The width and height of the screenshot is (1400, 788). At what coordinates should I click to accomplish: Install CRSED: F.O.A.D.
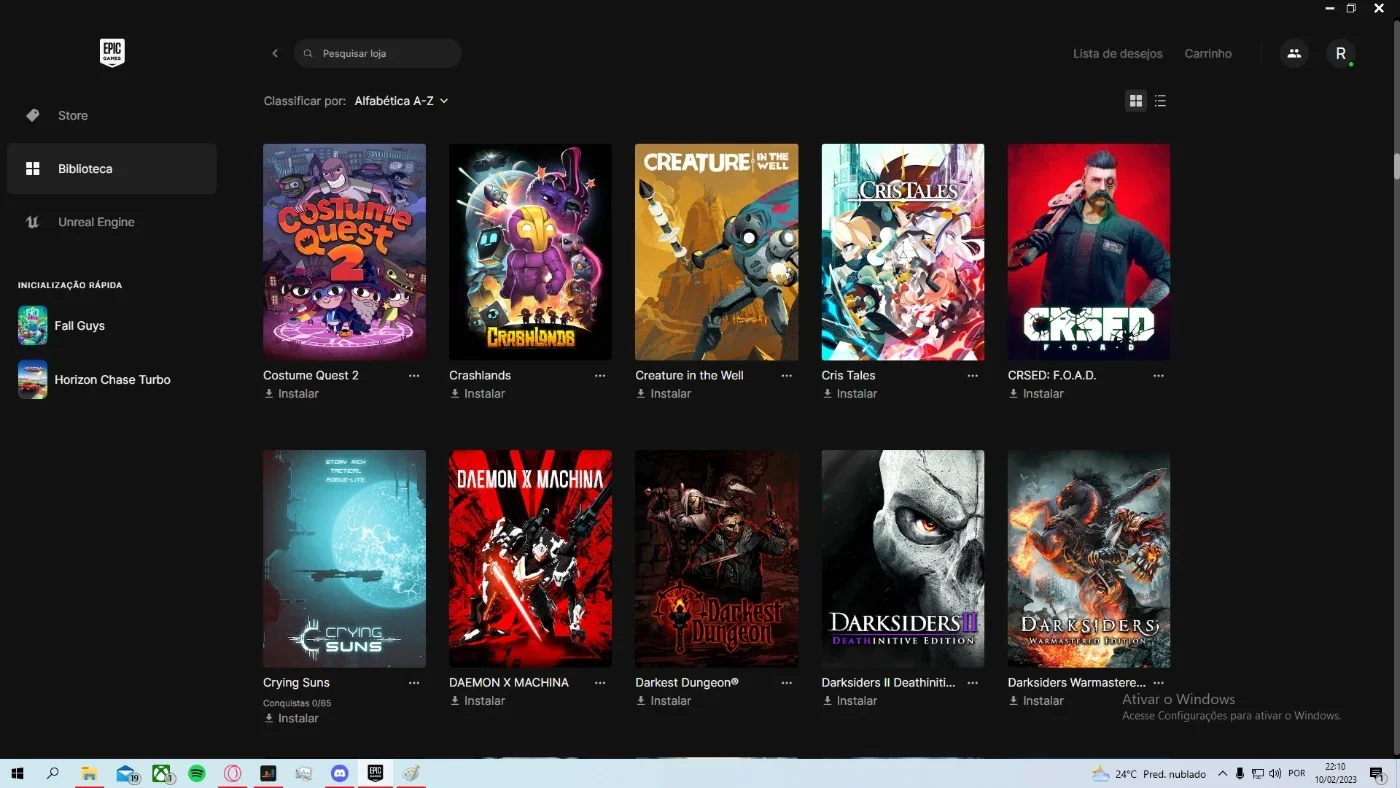click(1035, 394)
